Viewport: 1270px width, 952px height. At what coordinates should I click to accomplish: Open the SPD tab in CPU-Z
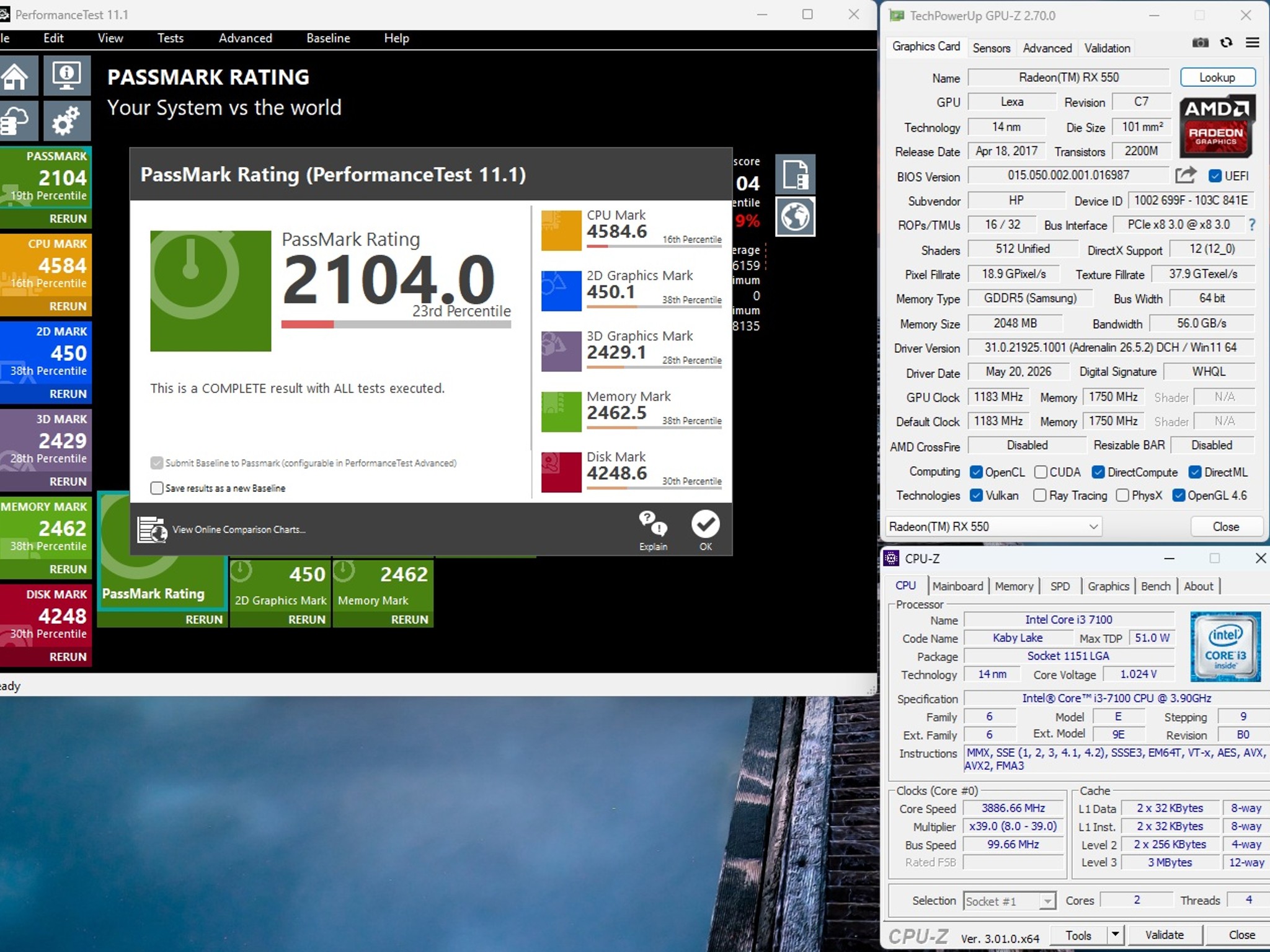pos(1060,586)
